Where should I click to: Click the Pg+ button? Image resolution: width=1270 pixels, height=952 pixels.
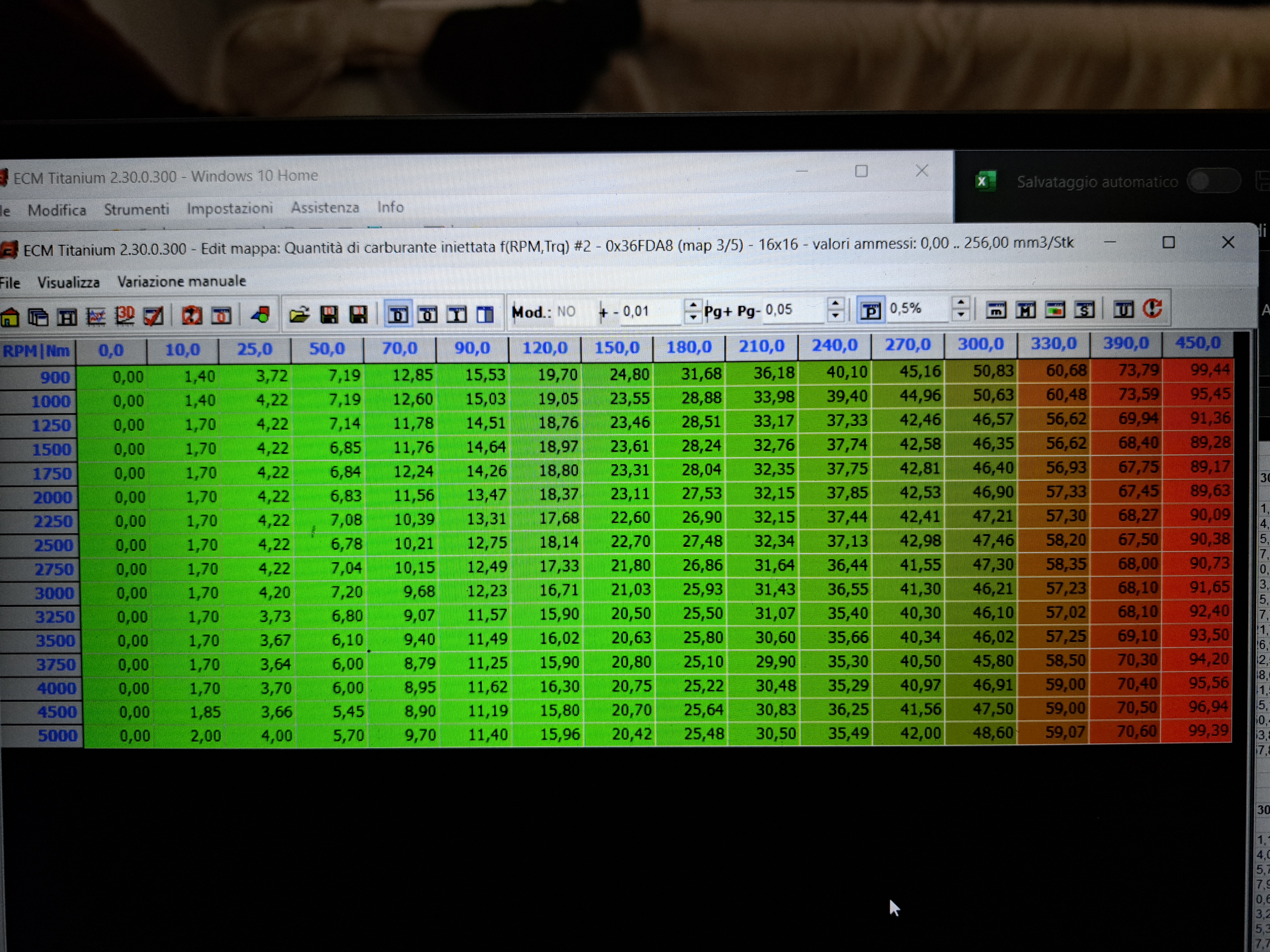(x=718, y=312)
